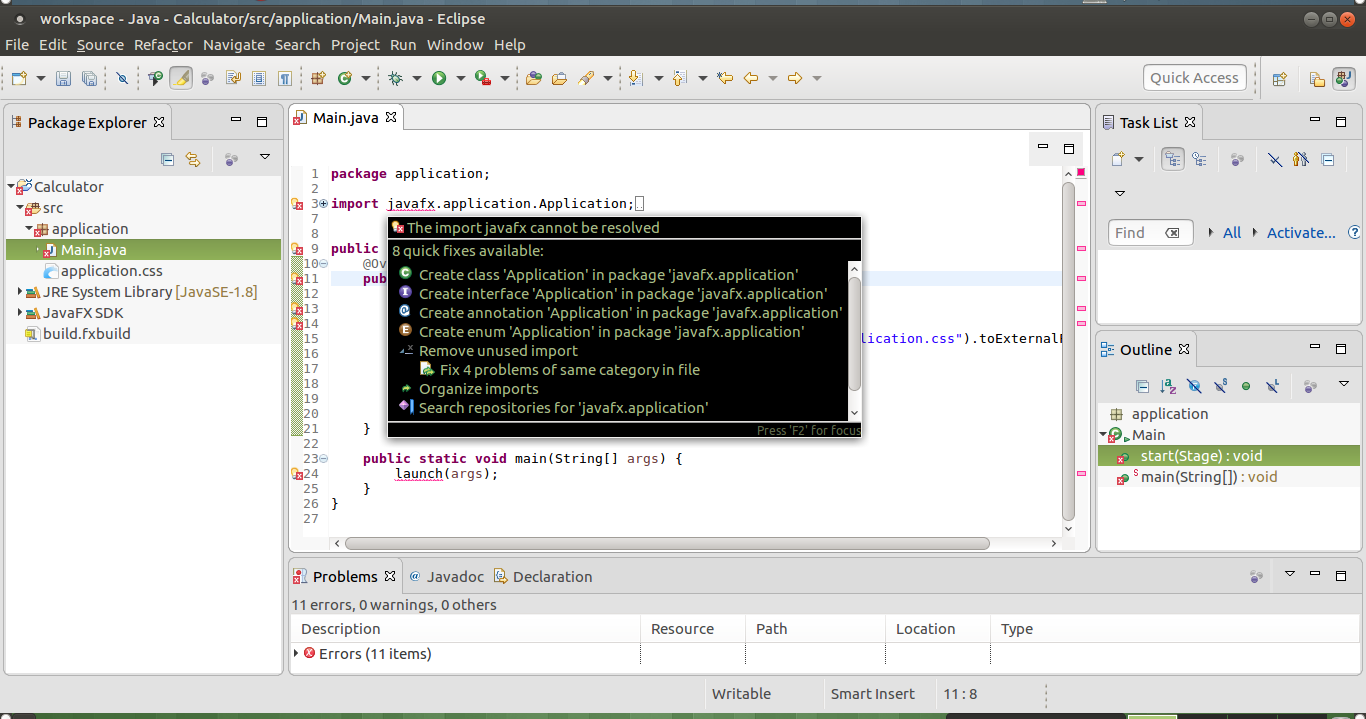This screenshot has width=1366, height=719.
Task: Click the New Java Class toolbar icon
Action: point(345,78)
